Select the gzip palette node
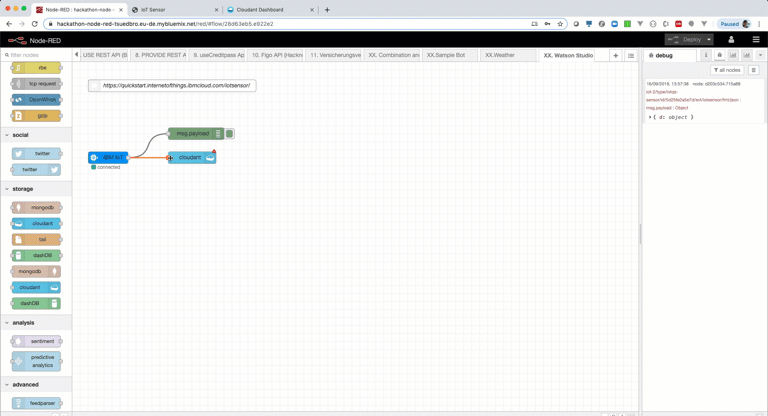 pyautogui.click(x=36, y=116)
